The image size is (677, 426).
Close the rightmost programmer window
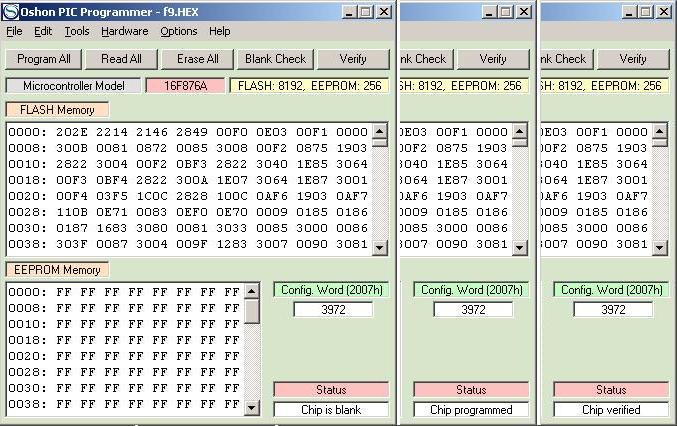[664, 12]
